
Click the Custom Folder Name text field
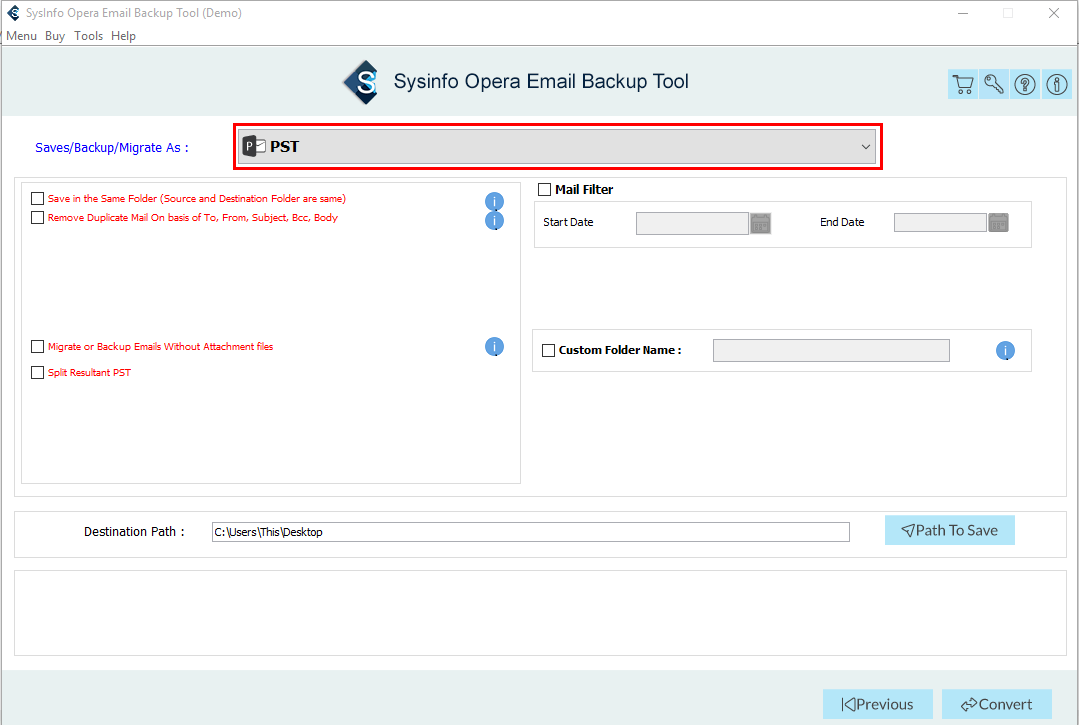[x=831, y=350]
